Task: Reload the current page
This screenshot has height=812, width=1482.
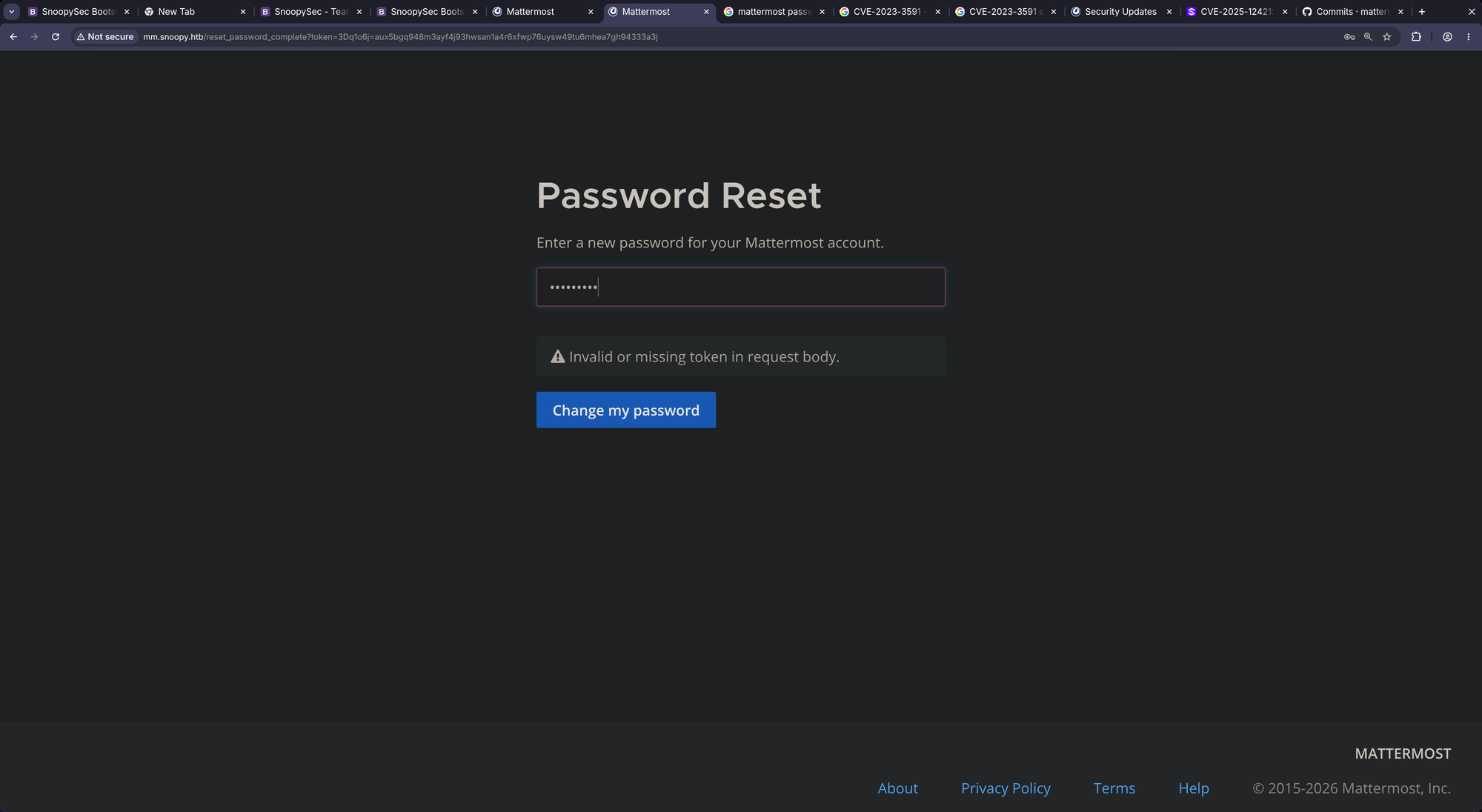Action: tap(56, 36)
